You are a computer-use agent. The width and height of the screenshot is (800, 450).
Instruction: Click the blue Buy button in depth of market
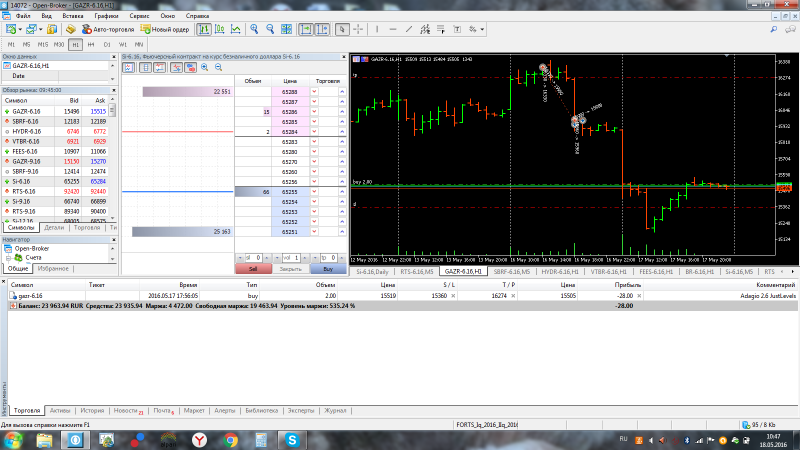pyautogui.click(x=328, y=269)
